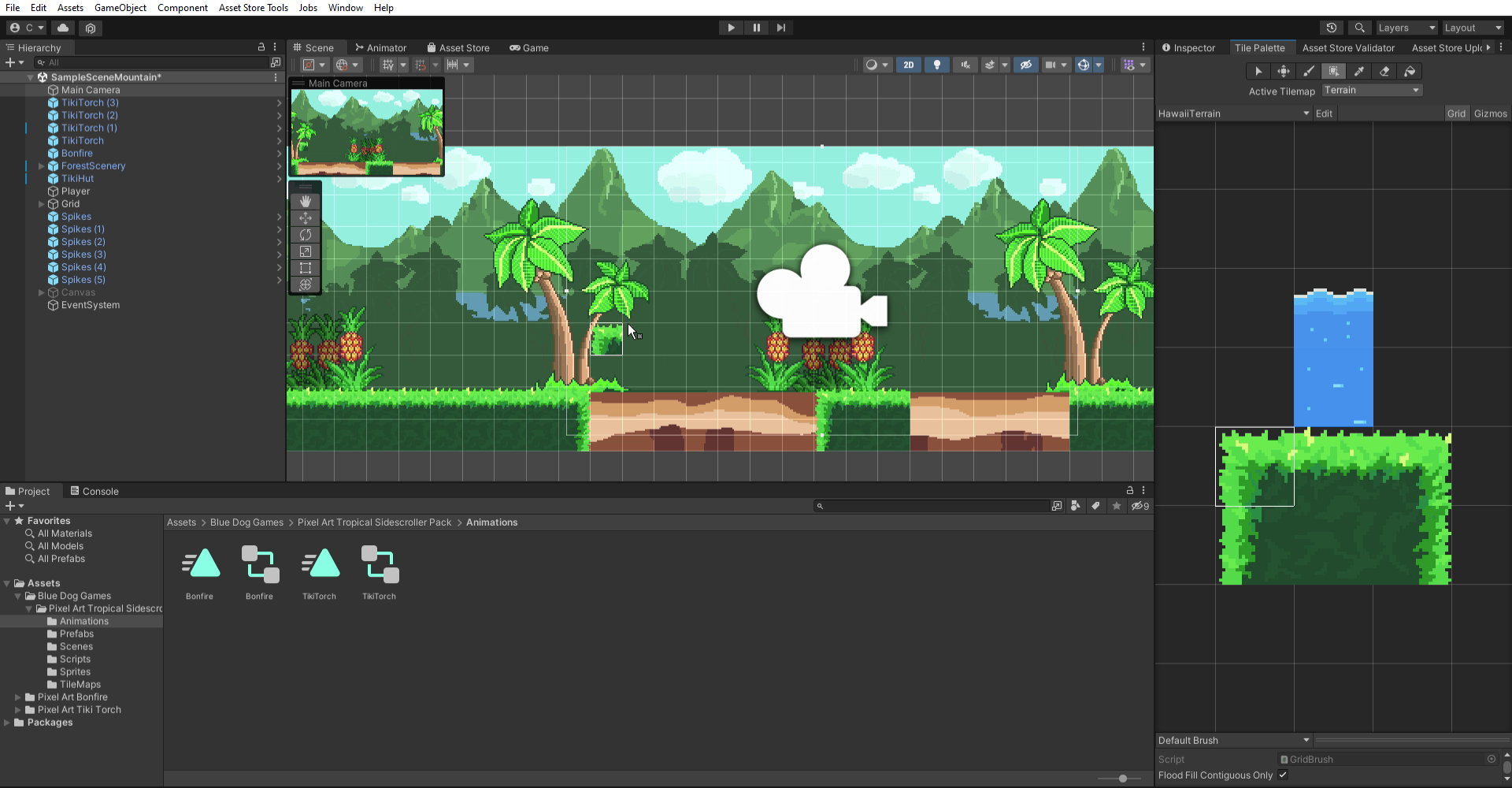
Task: Toggle scene visibility hidden-eye button
Action: click(1025, 65)
